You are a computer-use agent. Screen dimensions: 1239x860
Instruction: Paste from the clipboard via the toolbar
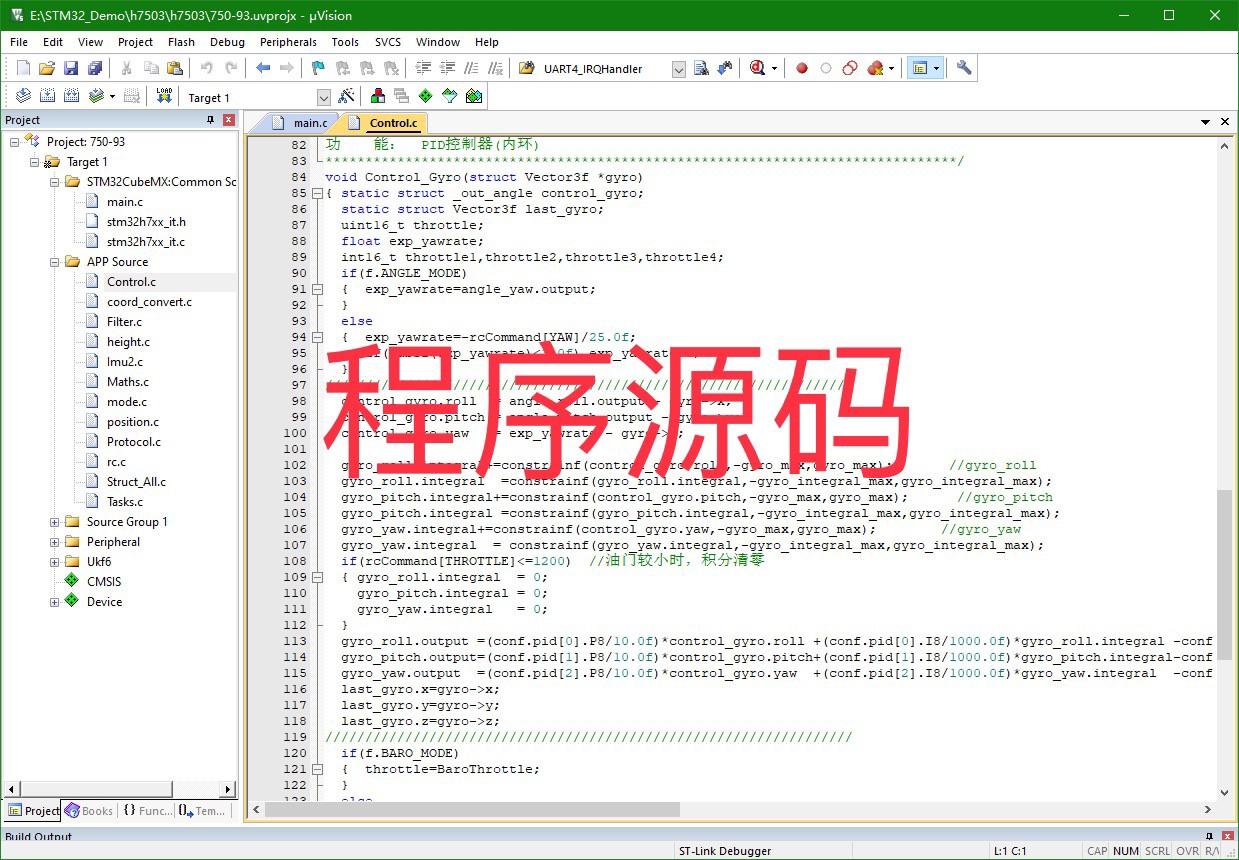pyautogui.click(x=175, y=68)
